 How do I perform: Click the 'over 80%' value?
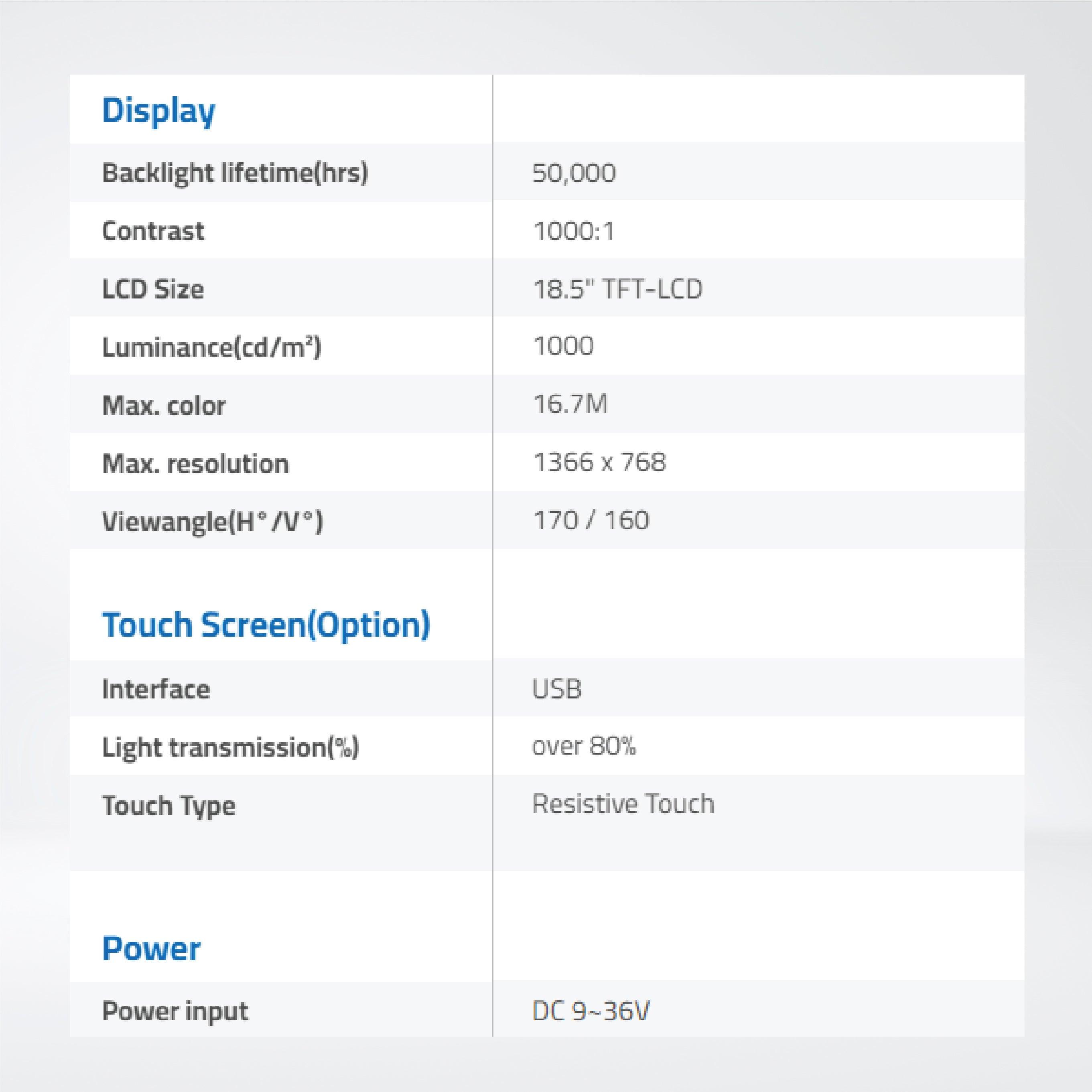pyautogui.click(x=584, y=746)
